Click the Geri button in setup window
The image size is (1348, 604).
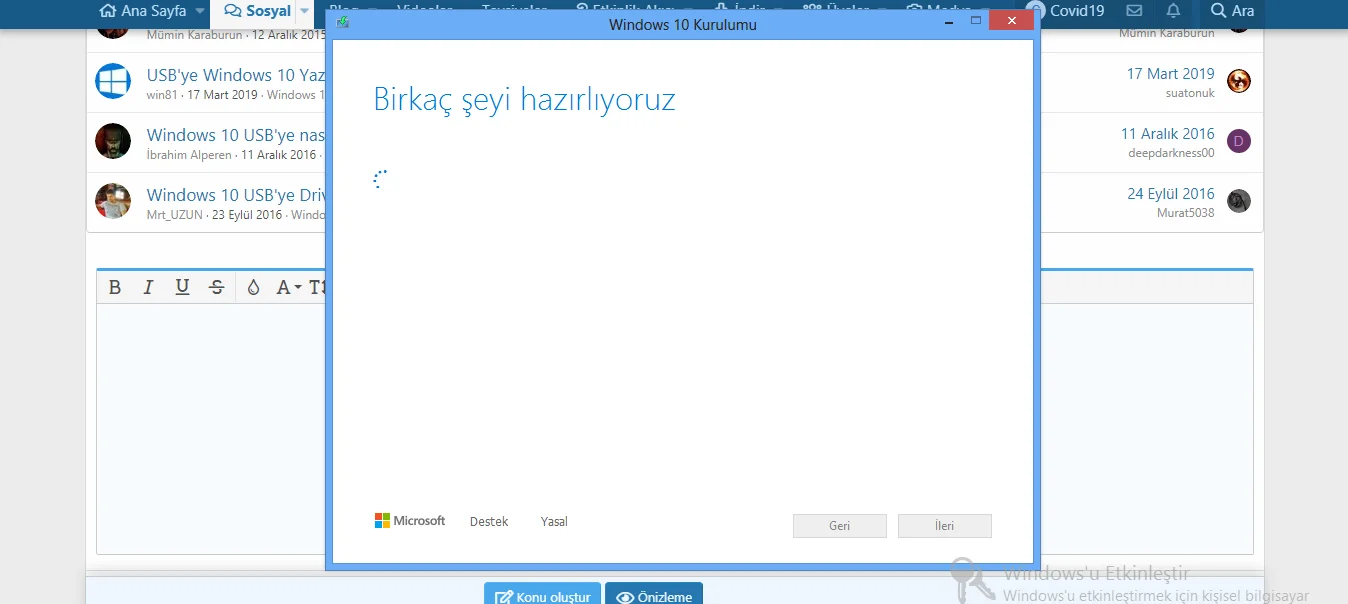click(840, 526)
